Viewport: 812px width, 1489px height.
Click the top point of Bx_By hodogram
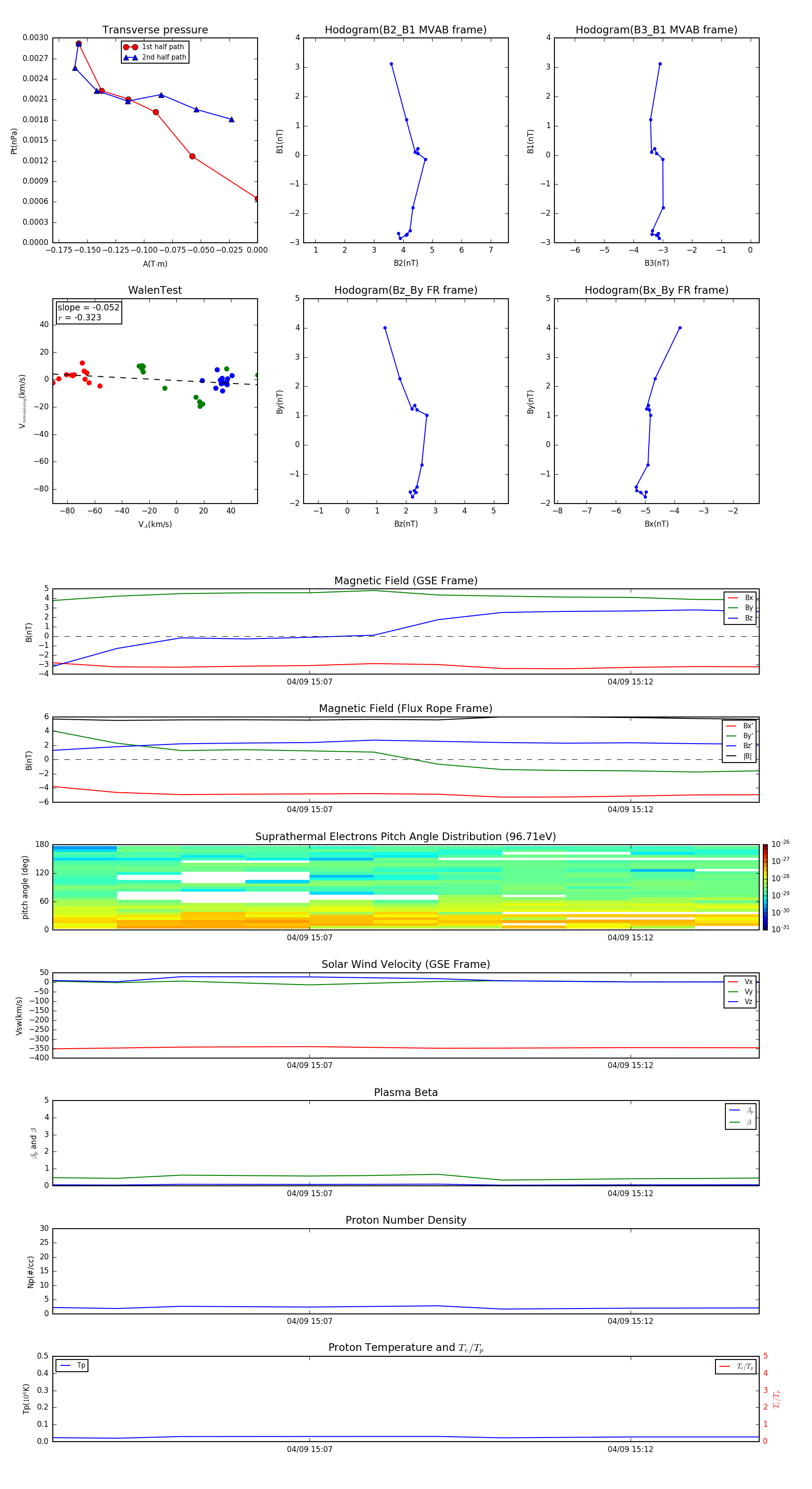point(680,328)
